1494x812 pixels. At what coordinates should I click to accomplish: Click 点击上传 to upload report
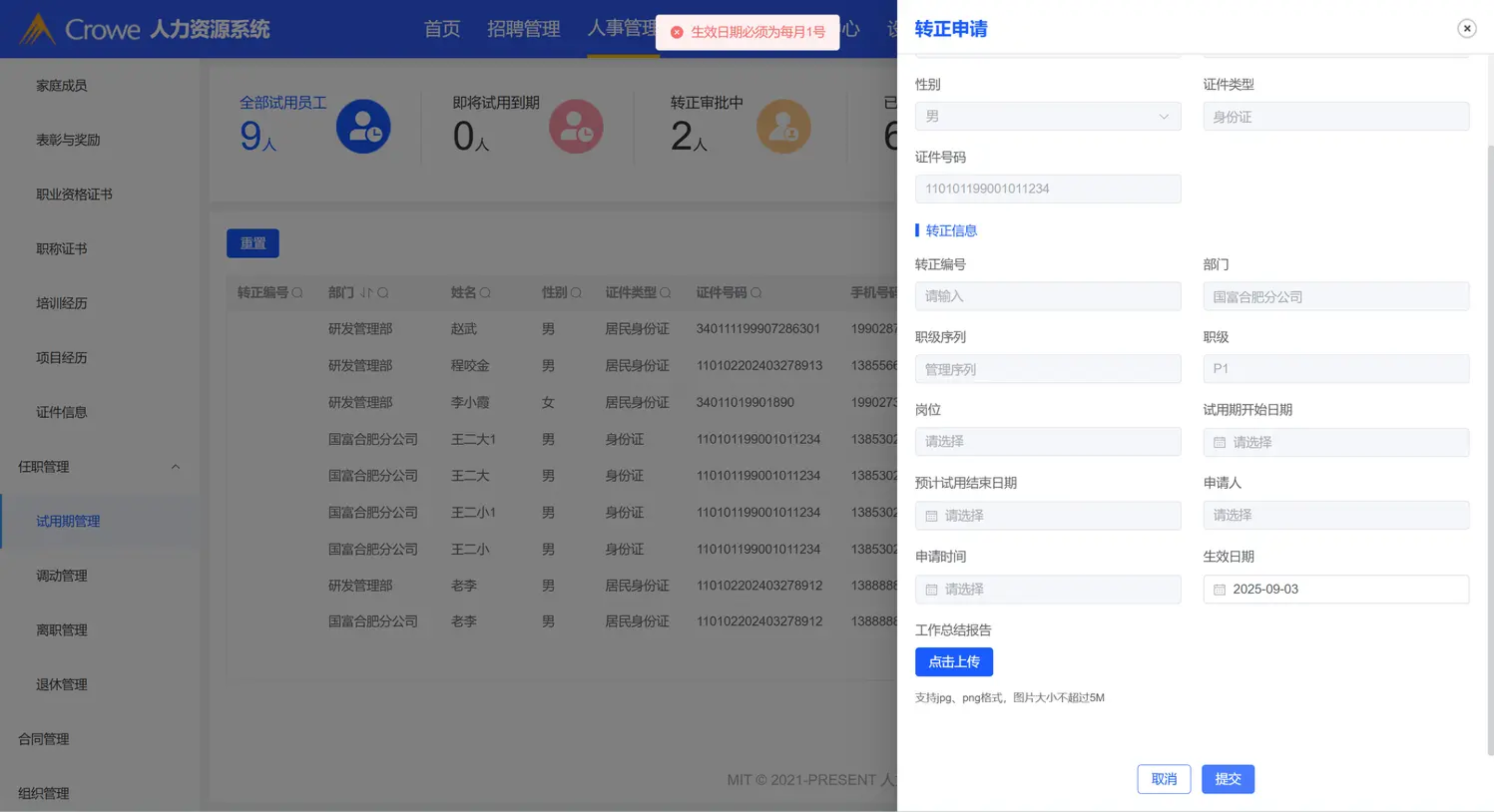tap(953, 662)
